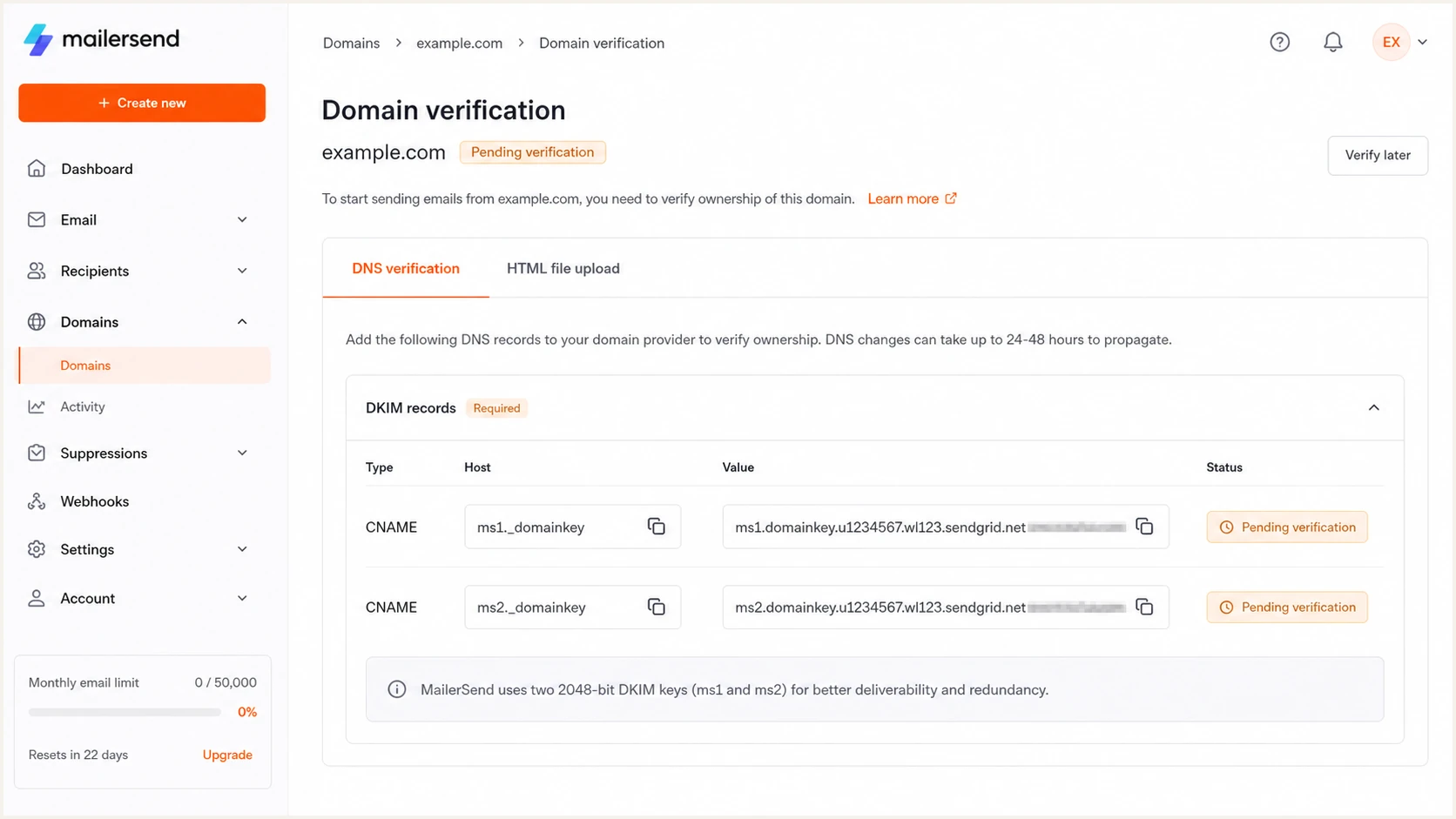
Task: Copy the ms2._domainkey host value
Action: pyautogui.click(x=656, y=607)
